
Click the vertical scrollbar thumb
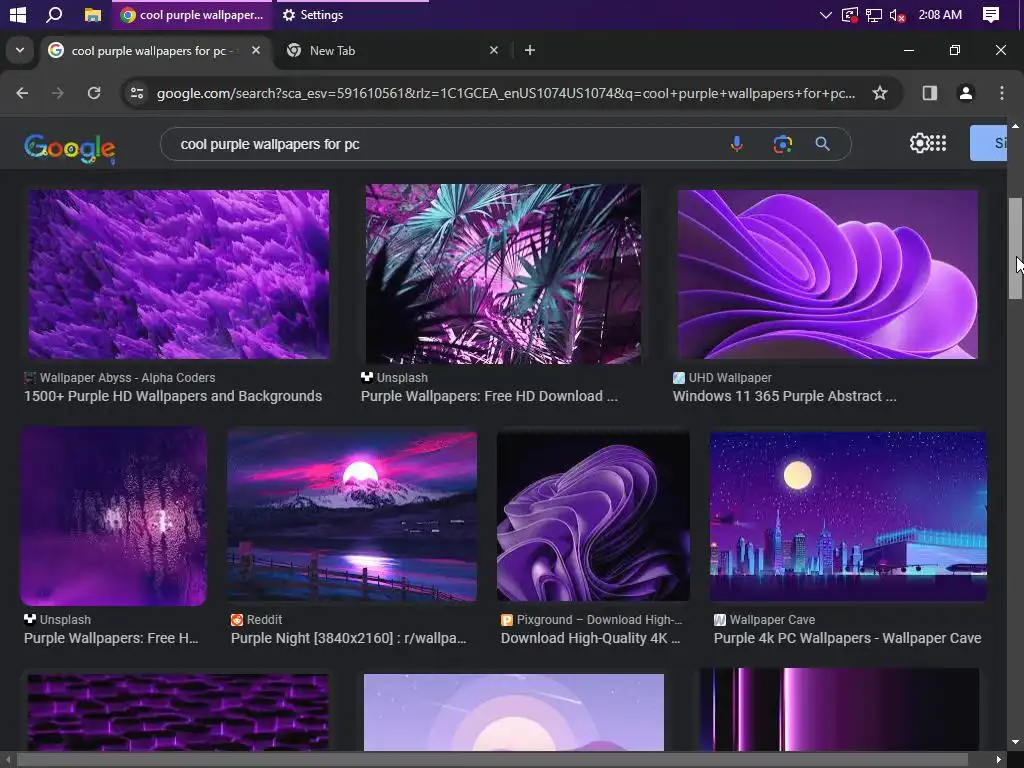1015,248
